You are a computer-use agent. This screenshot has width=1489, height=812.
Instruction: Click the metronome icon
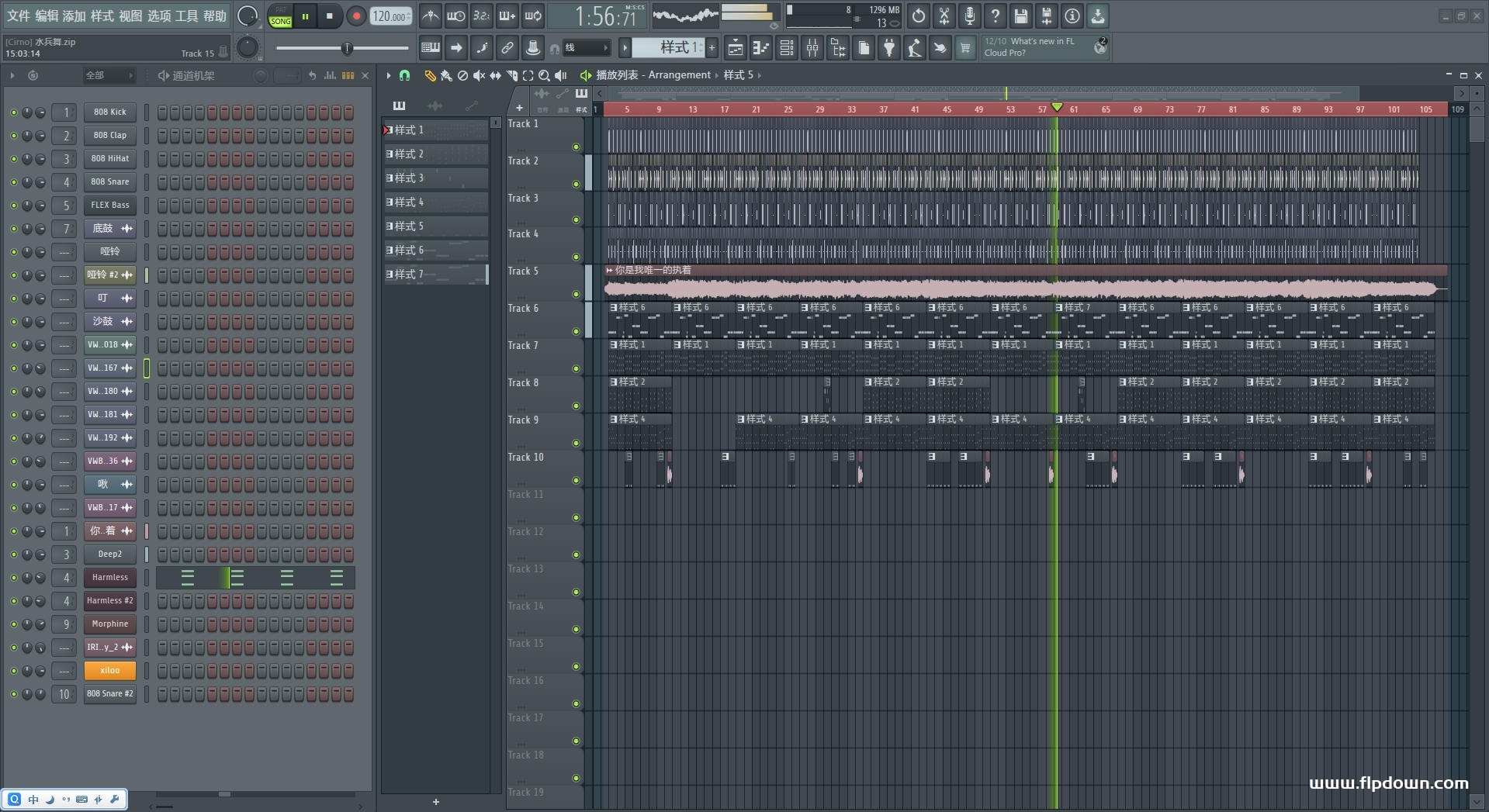pos(430,16)
